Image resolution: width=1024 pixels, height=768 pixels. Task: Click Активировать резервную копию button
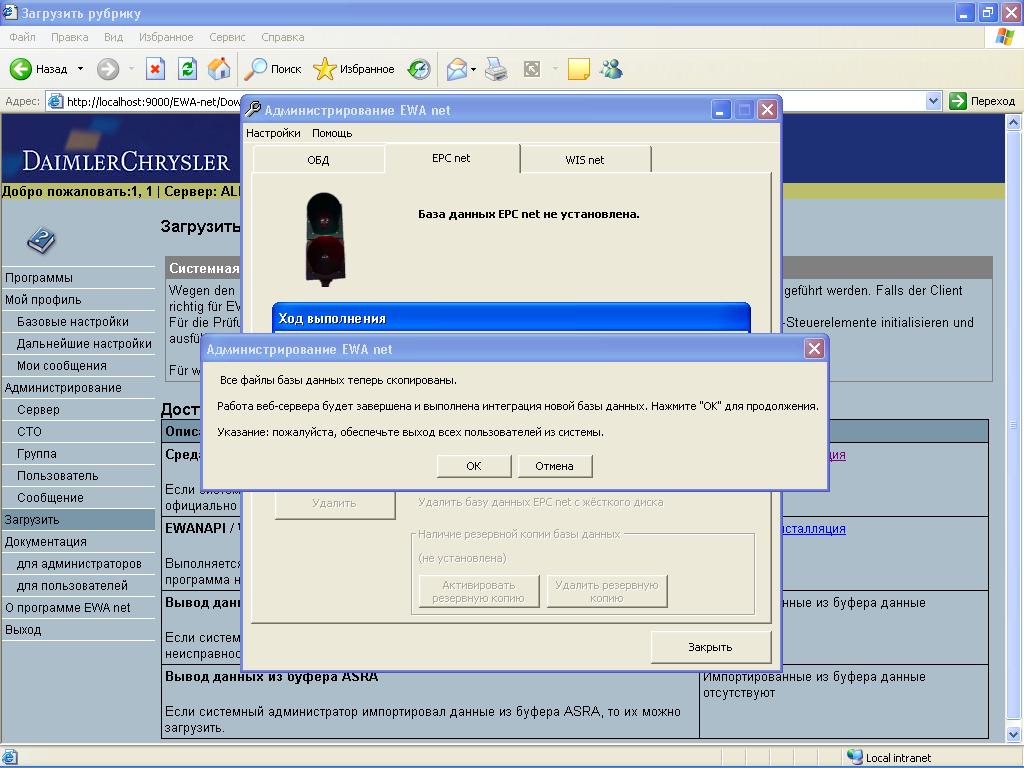pyautogui.click(x=478, y=591)
